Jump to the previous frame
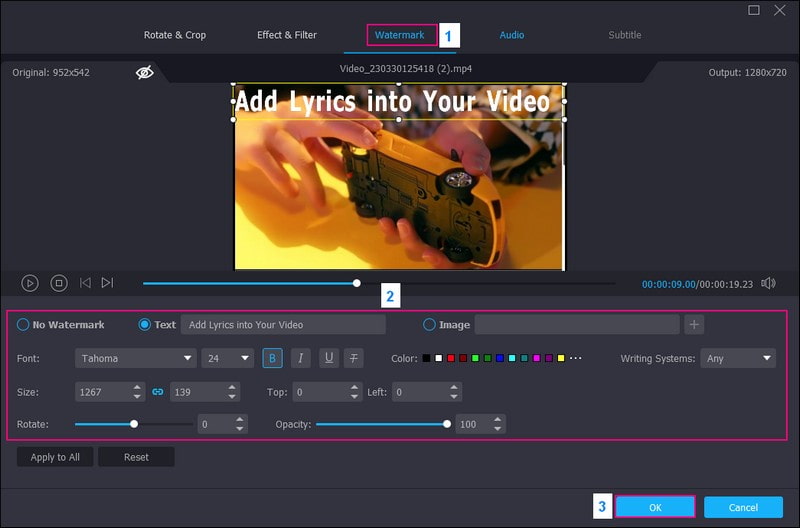 point(85,283)
